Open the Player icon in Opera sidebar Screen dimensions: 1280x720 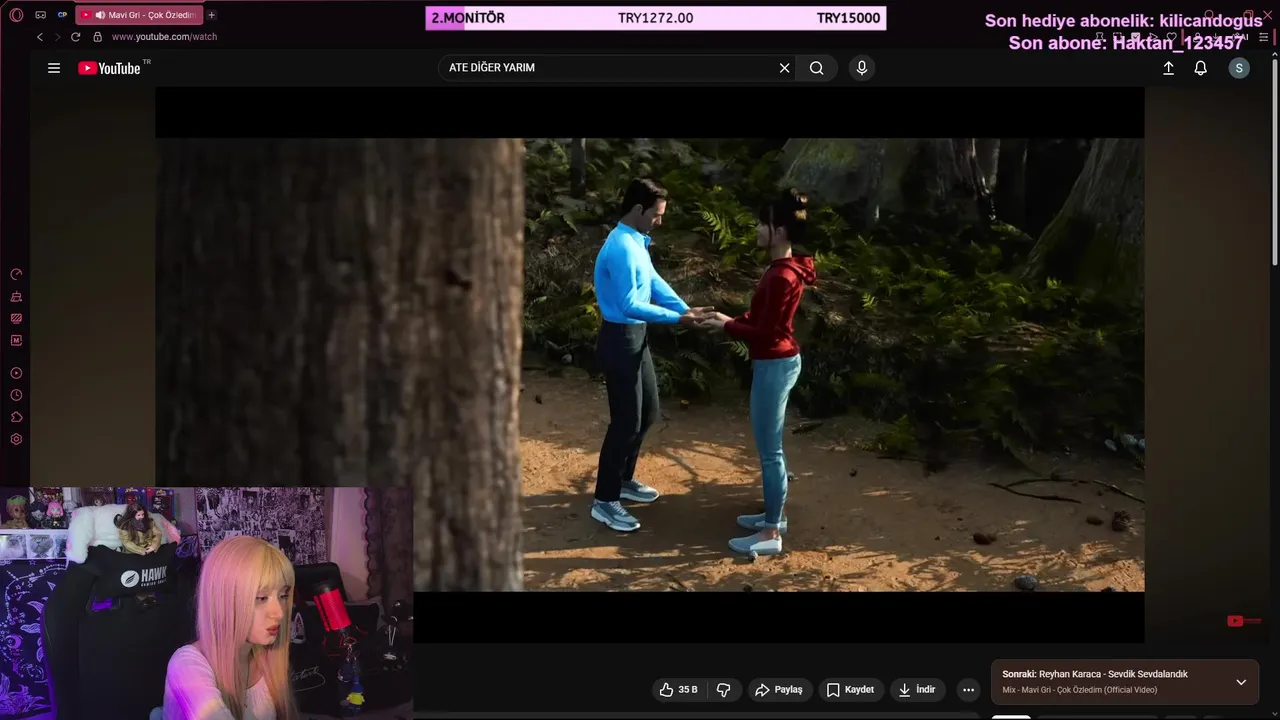pyautogui.click(x=16, y=373)
